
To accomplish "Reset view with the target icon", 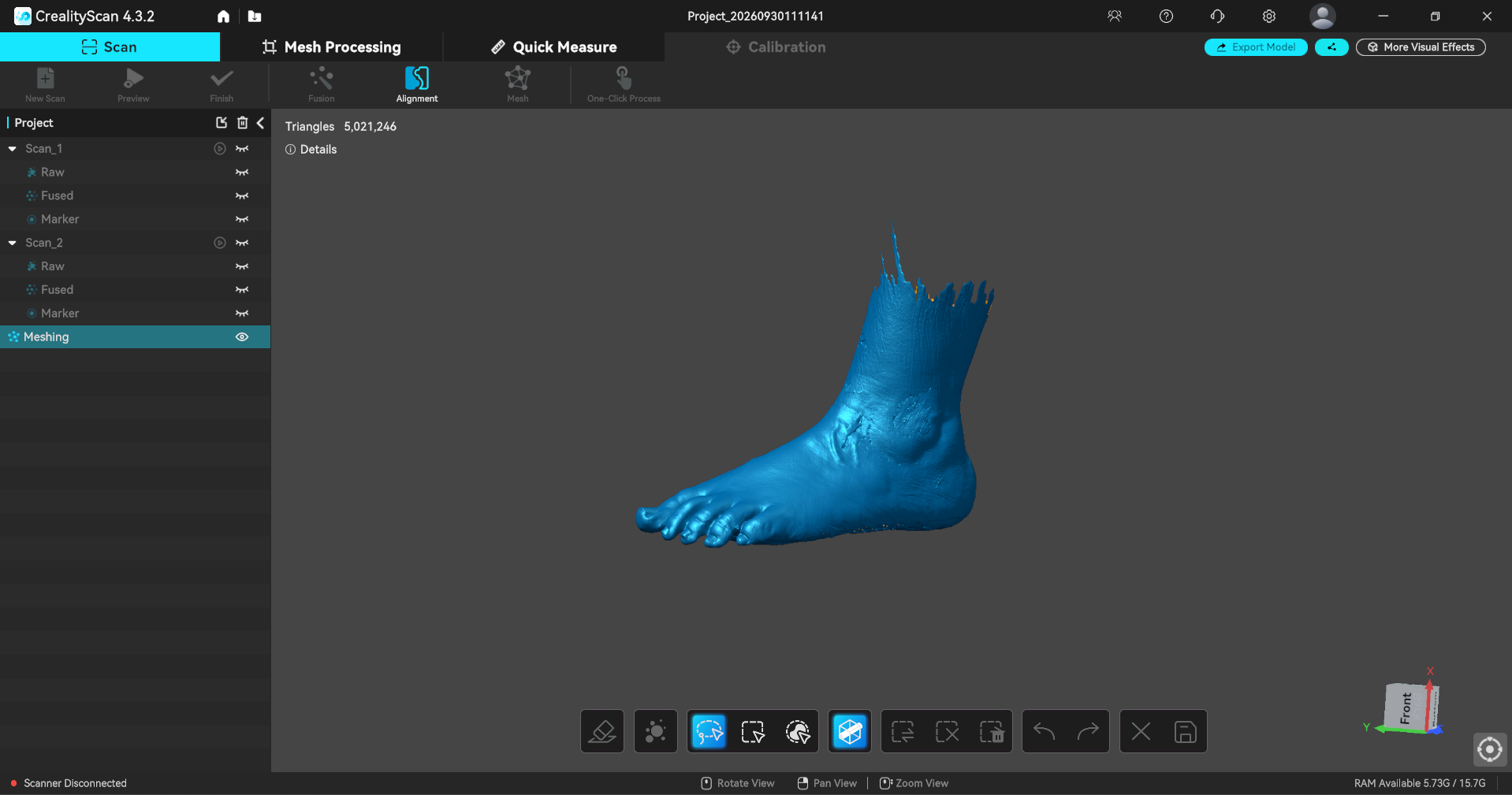I will pyautogui.click(x=1490, y=749).
